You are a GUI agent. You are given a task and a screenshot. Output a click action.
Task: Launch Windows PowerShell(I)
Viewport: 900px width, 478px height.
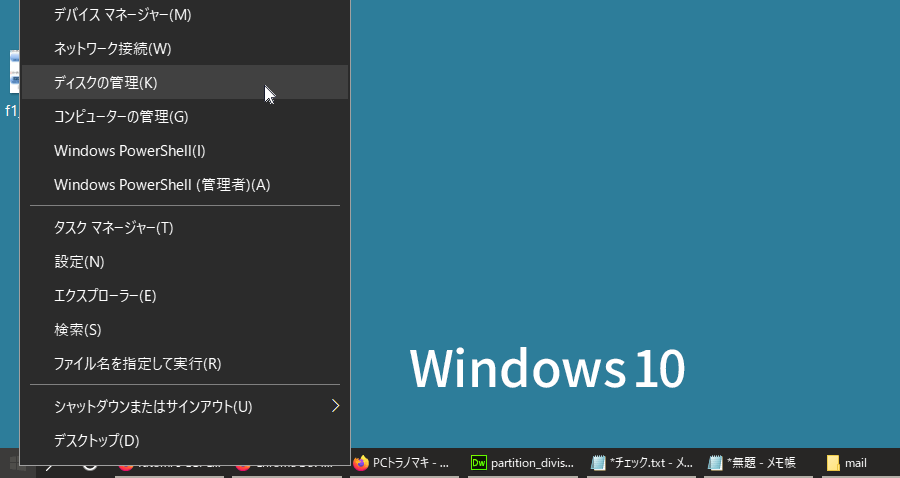[x=185, y=151]
